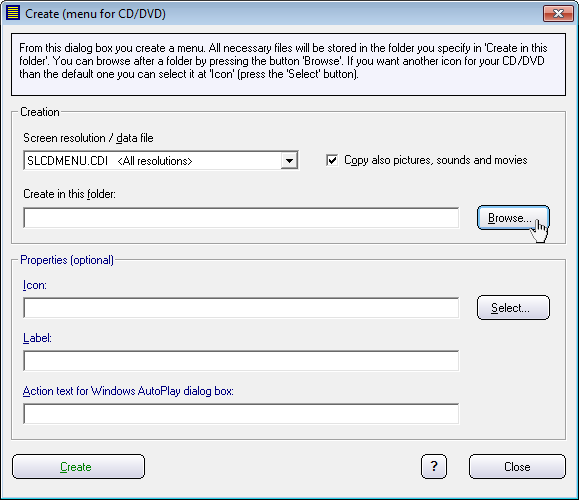Select the SLCDMENU.CDI All resolutions combo field

(x=161, y=161)
